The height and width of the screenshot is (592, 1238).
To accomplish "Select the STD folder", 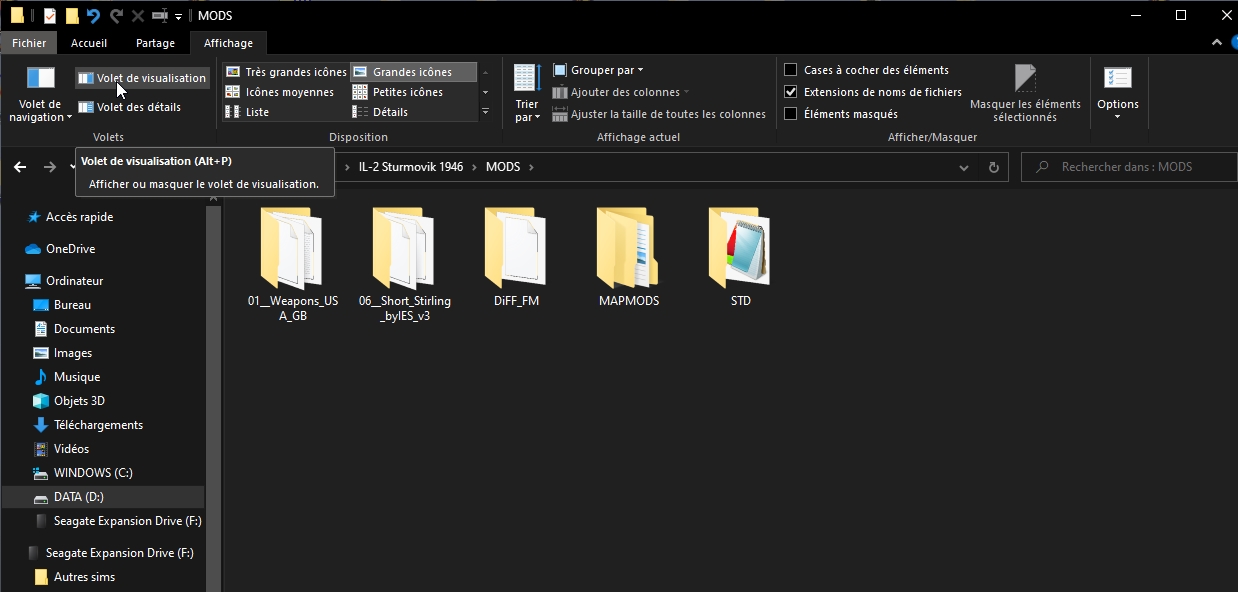I will (741, 258).
